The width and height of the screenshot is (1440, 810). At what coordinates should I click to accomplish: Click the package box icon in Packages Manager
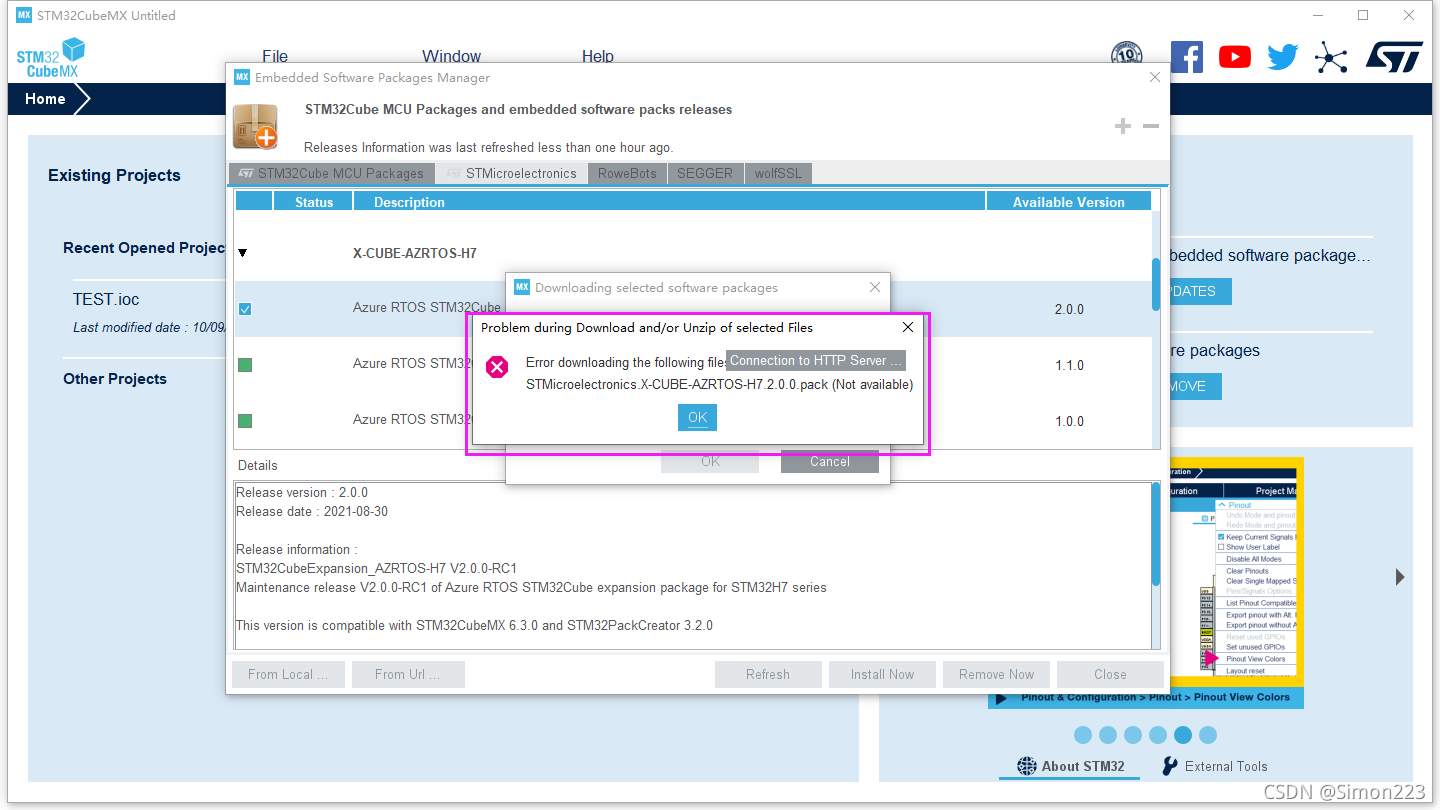coord(254,126)
